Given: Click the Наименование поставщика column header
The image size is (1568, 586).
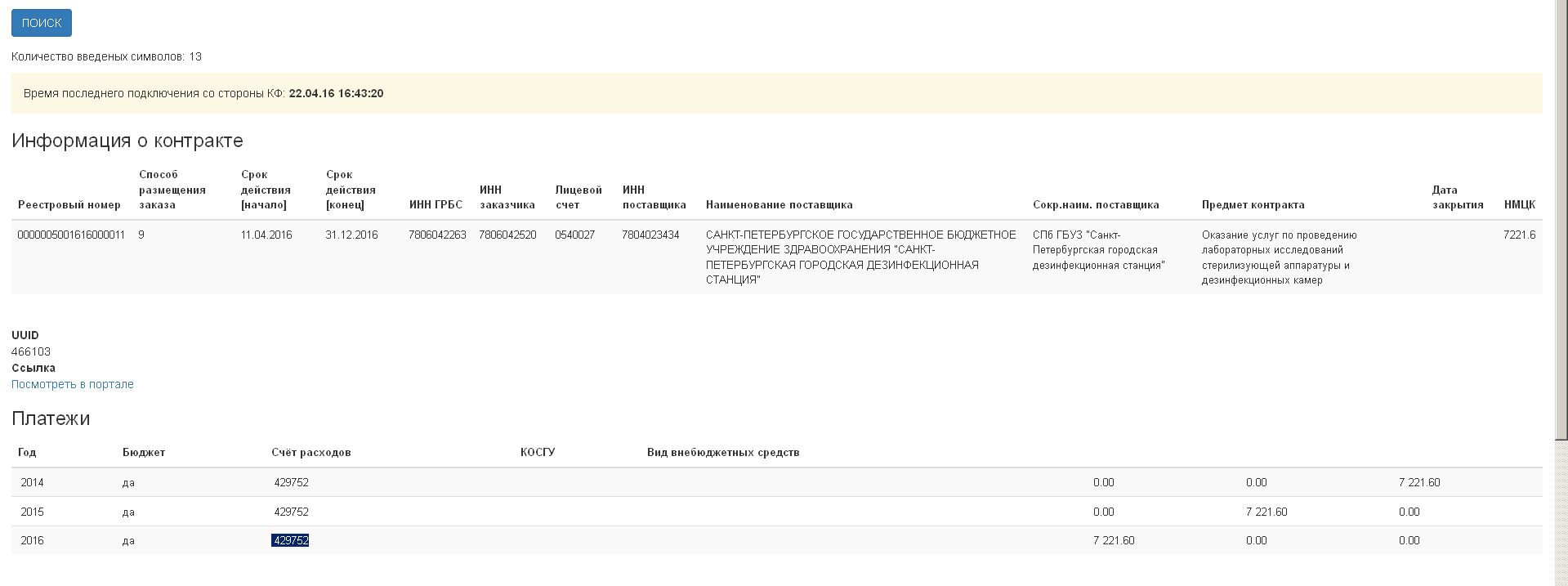Looking at the screenshot, I should coord(779,204).
